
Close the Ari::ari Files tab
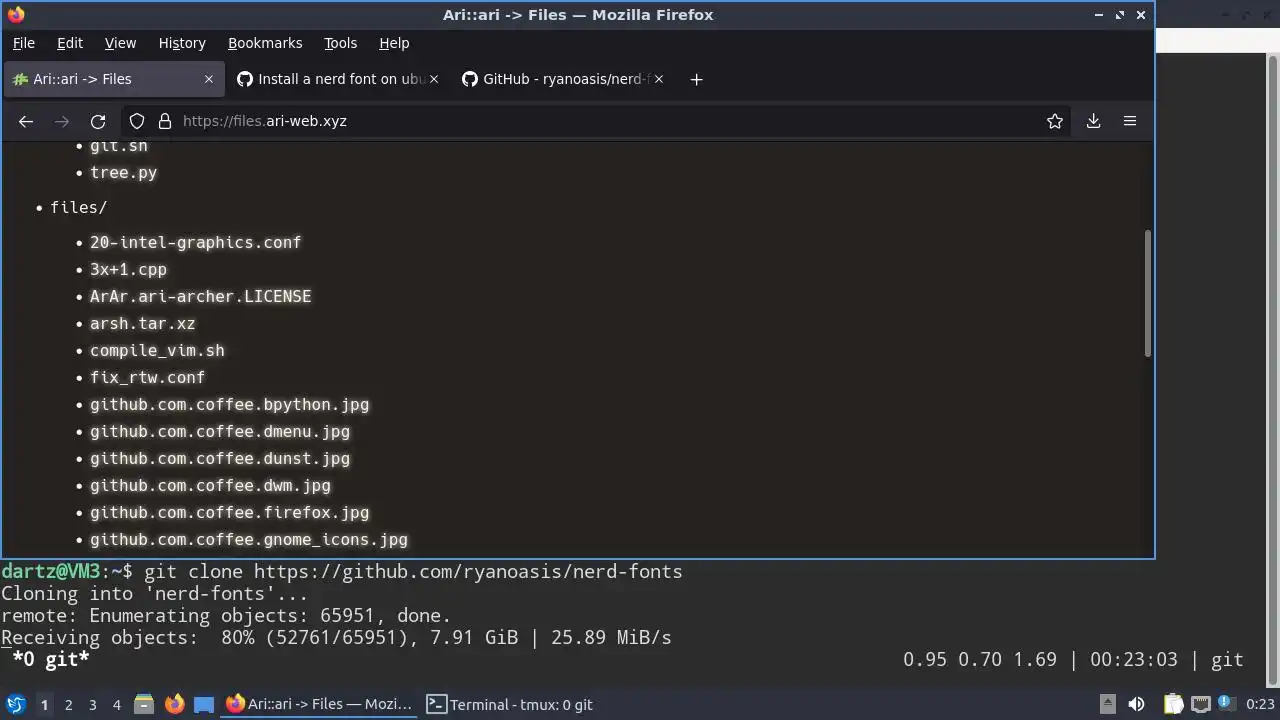[209, 79]
